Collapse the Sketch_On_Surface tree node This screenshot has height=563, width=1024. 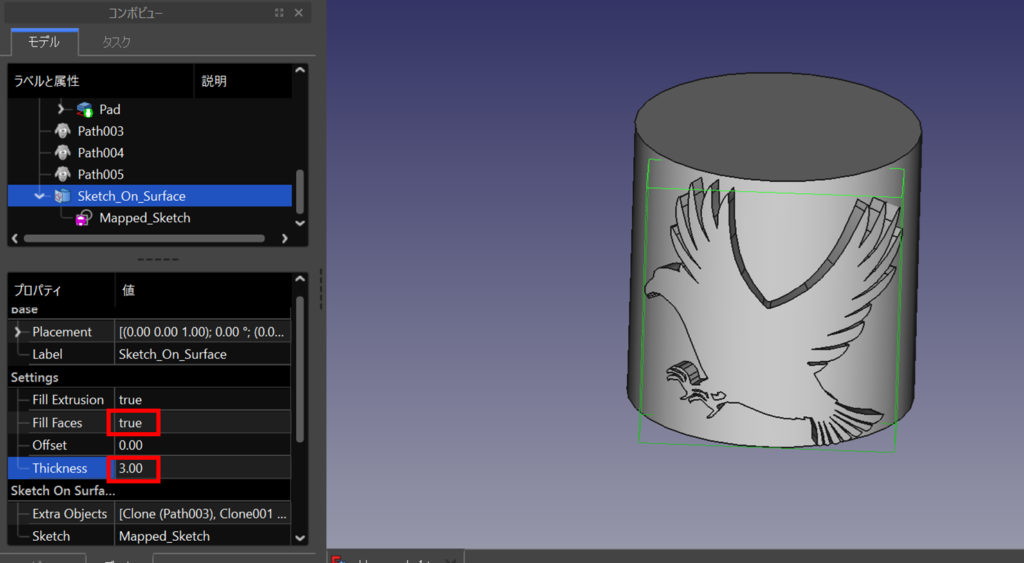tap(40, 196)
